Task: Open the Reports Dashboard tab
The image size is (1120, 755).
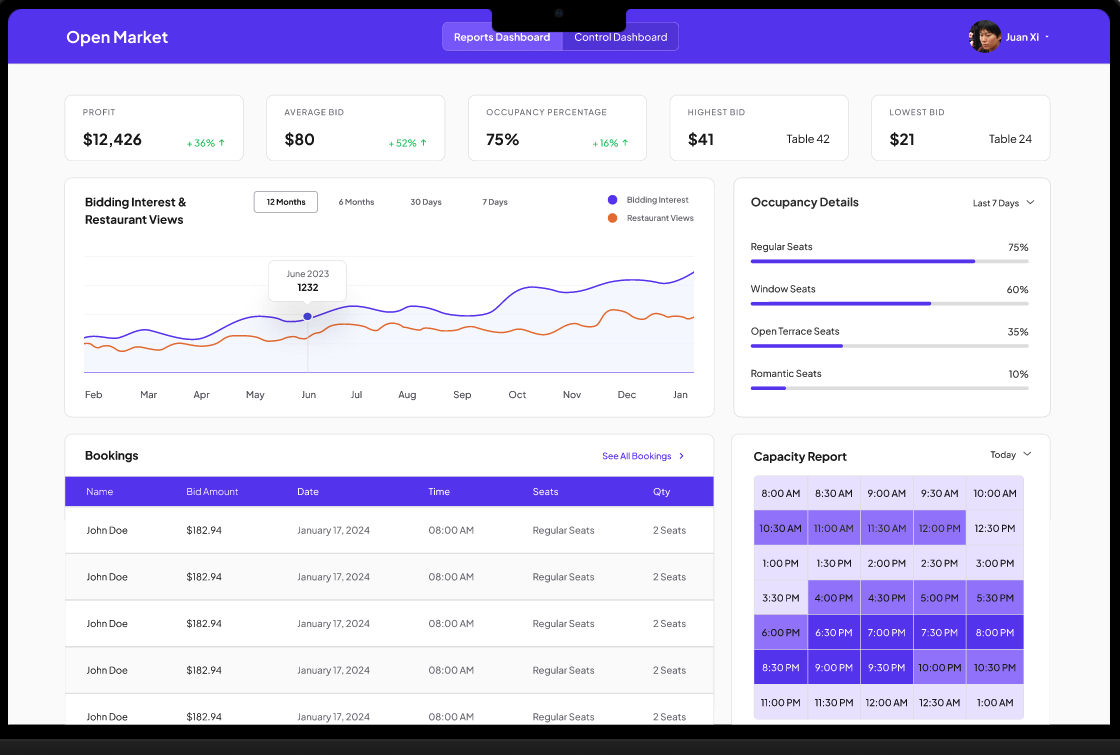Action: click(x=502, y=37)
